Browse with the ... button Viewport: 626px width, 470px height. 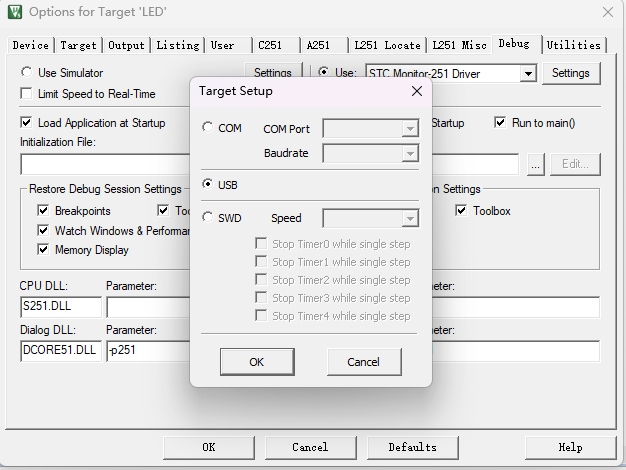point(536,164)
